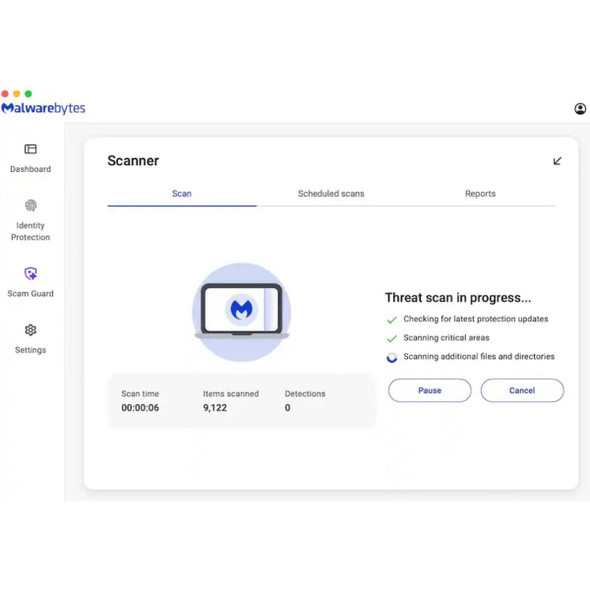Click the scan time value 00:00:06

pos(140,408)
